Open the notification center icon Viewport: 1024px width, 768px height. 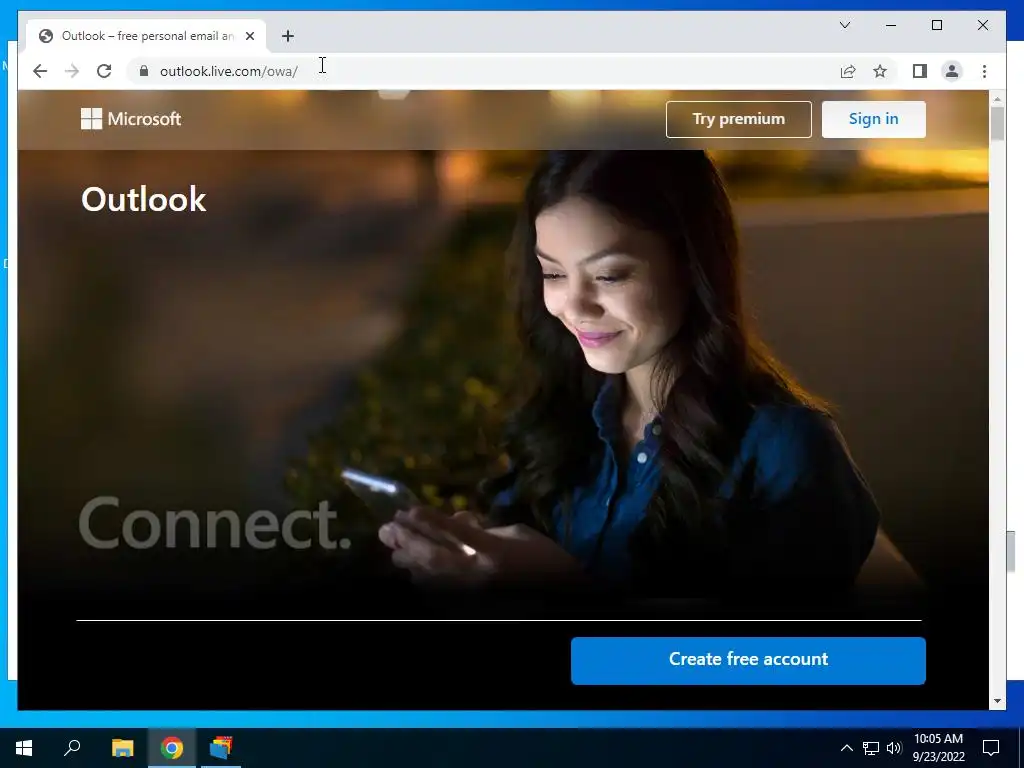(991, 748)
